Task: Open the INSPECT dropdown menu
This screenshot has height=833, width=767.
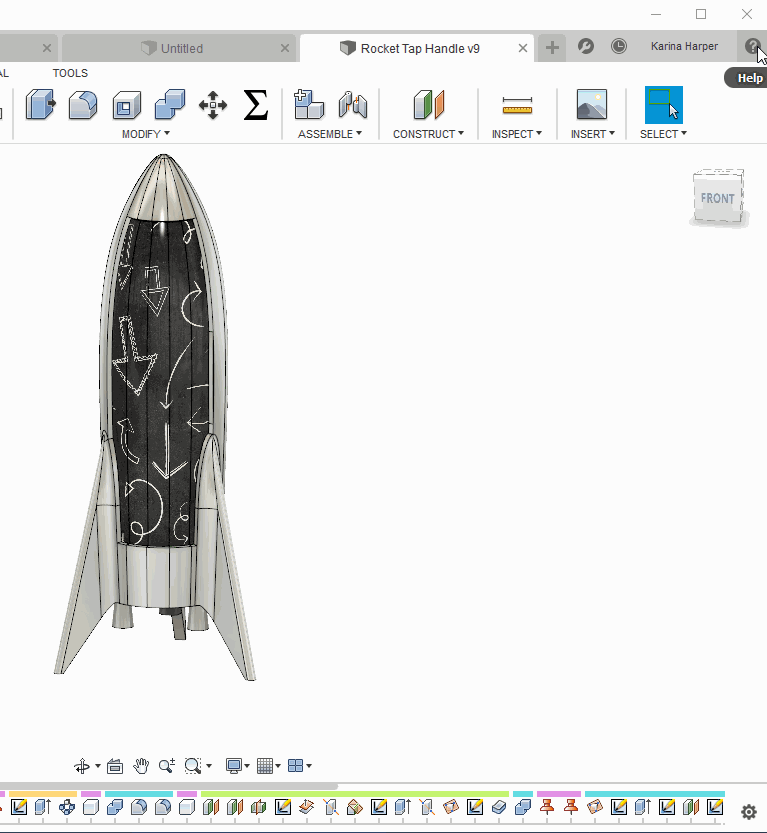Action: point(516,134)
